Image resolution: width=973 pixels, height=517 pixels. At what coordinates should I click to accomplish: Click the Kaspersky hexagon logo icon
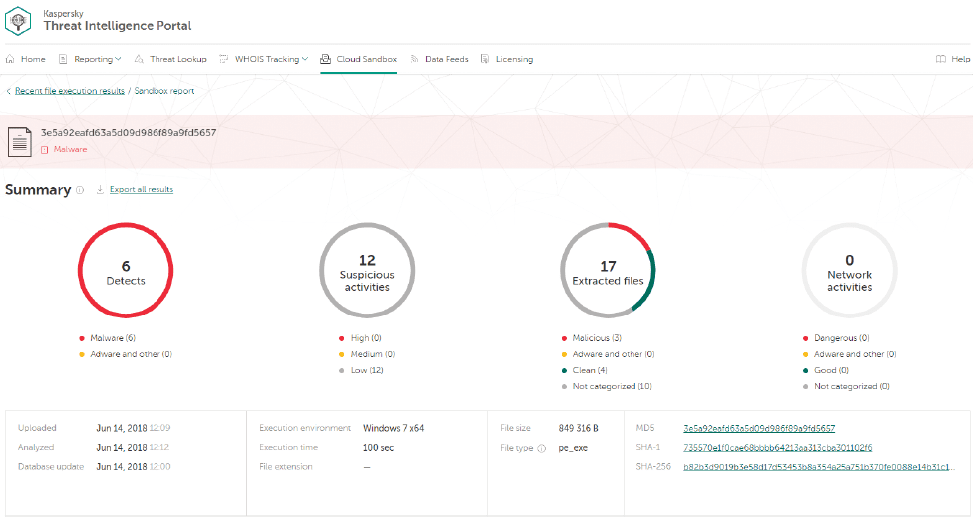coord(18,20)
